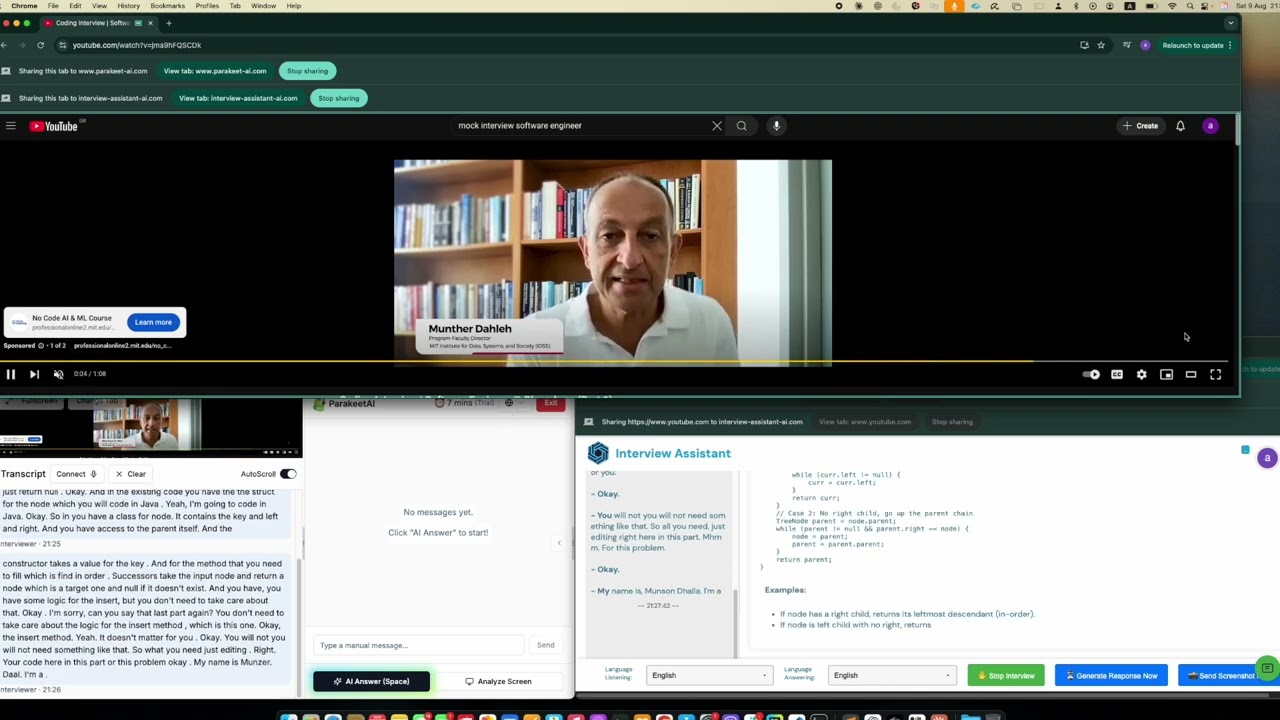Open a new Chrome tab
The image size is (1280, 720).
click(169, 22)
